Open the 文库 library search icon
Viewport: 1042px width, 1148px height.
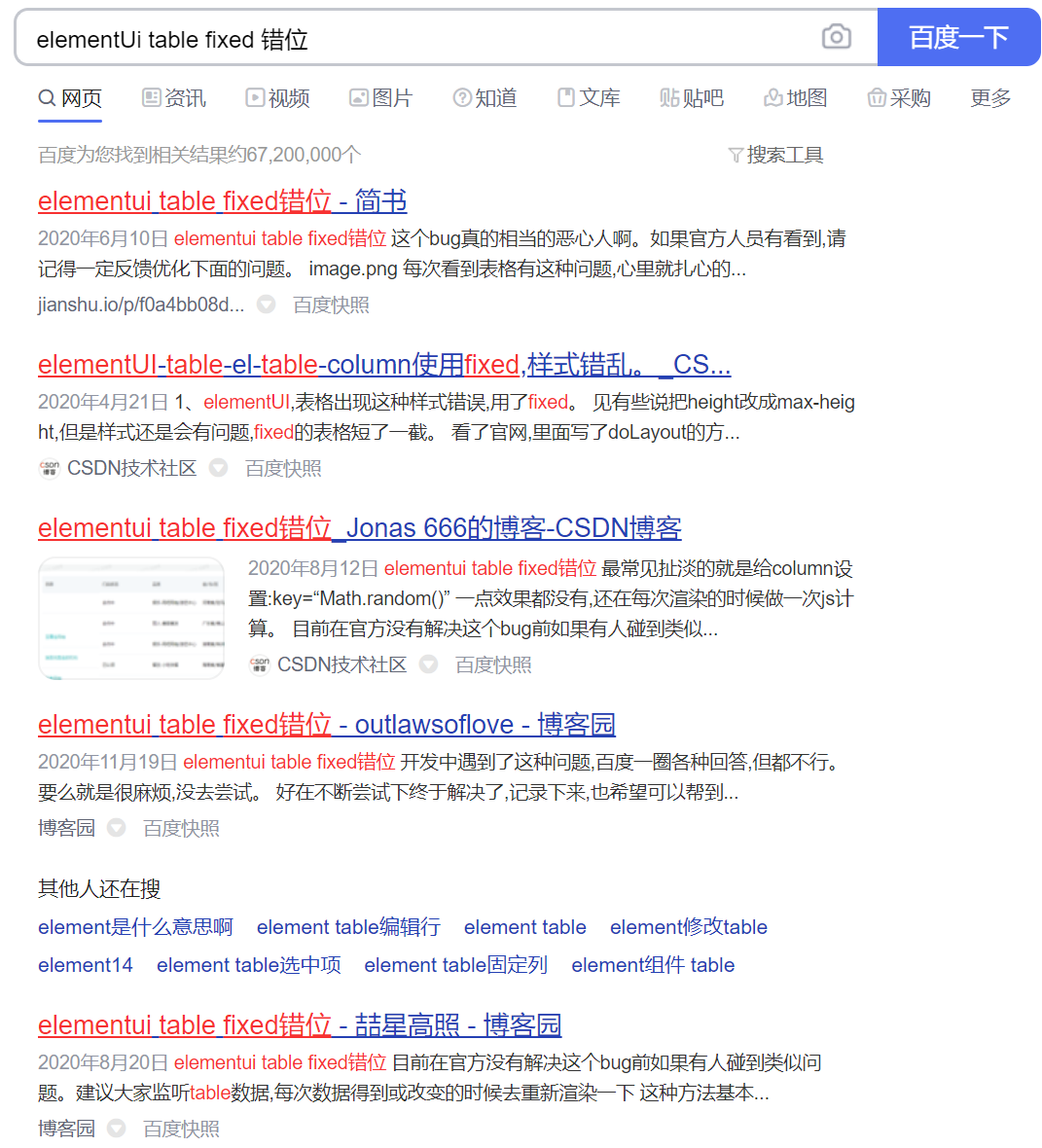coord(565,97)
